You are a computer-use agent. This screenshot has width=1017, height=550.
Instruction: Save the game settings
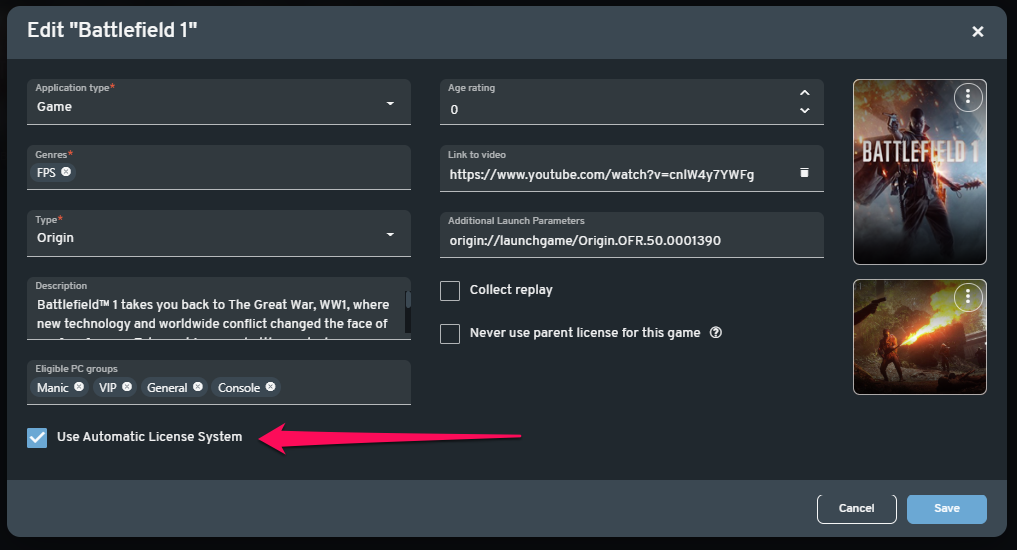pyautogui.click(x=946, y=508)
